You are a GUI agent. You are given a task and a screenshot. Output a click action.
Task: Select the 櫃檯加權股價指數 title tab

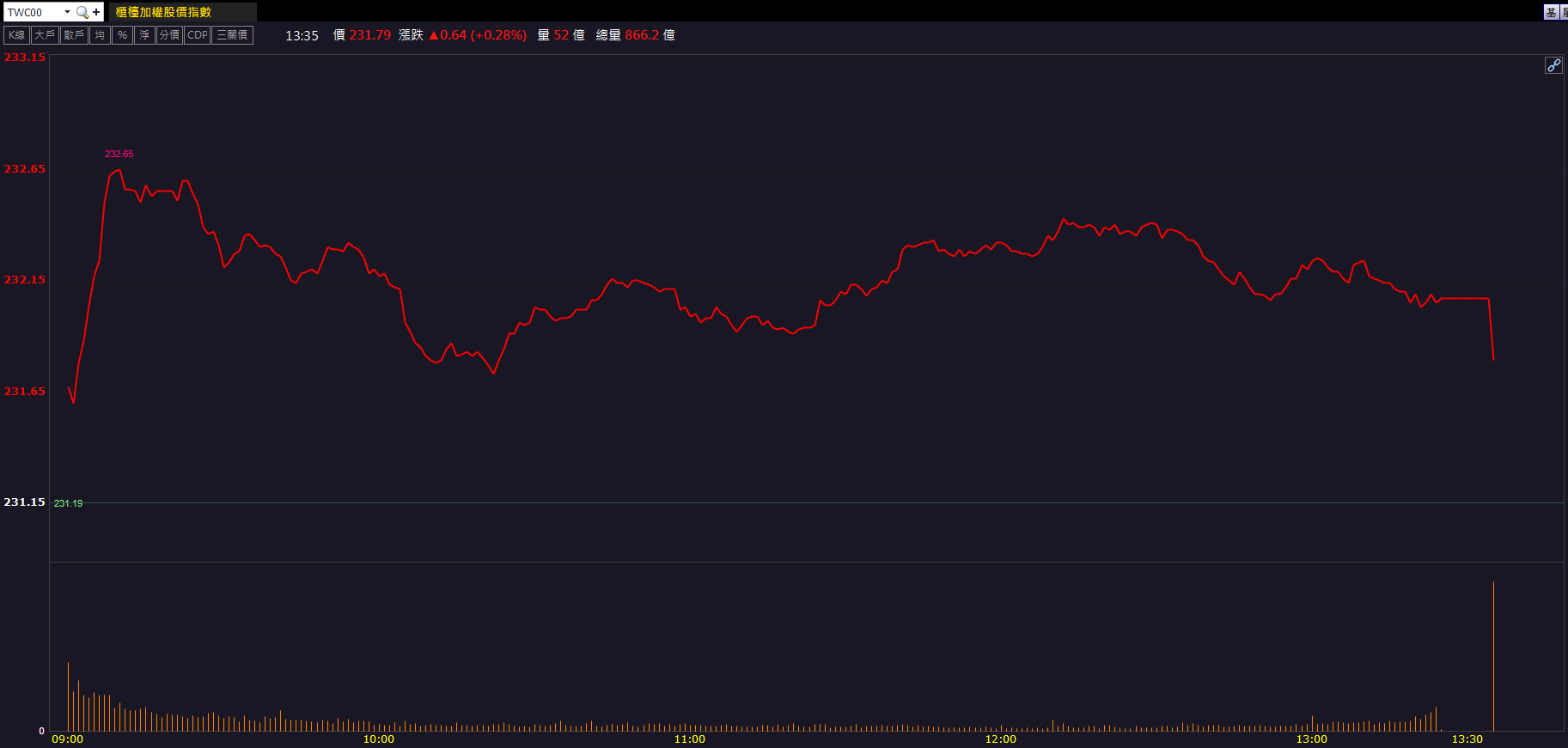182,12
